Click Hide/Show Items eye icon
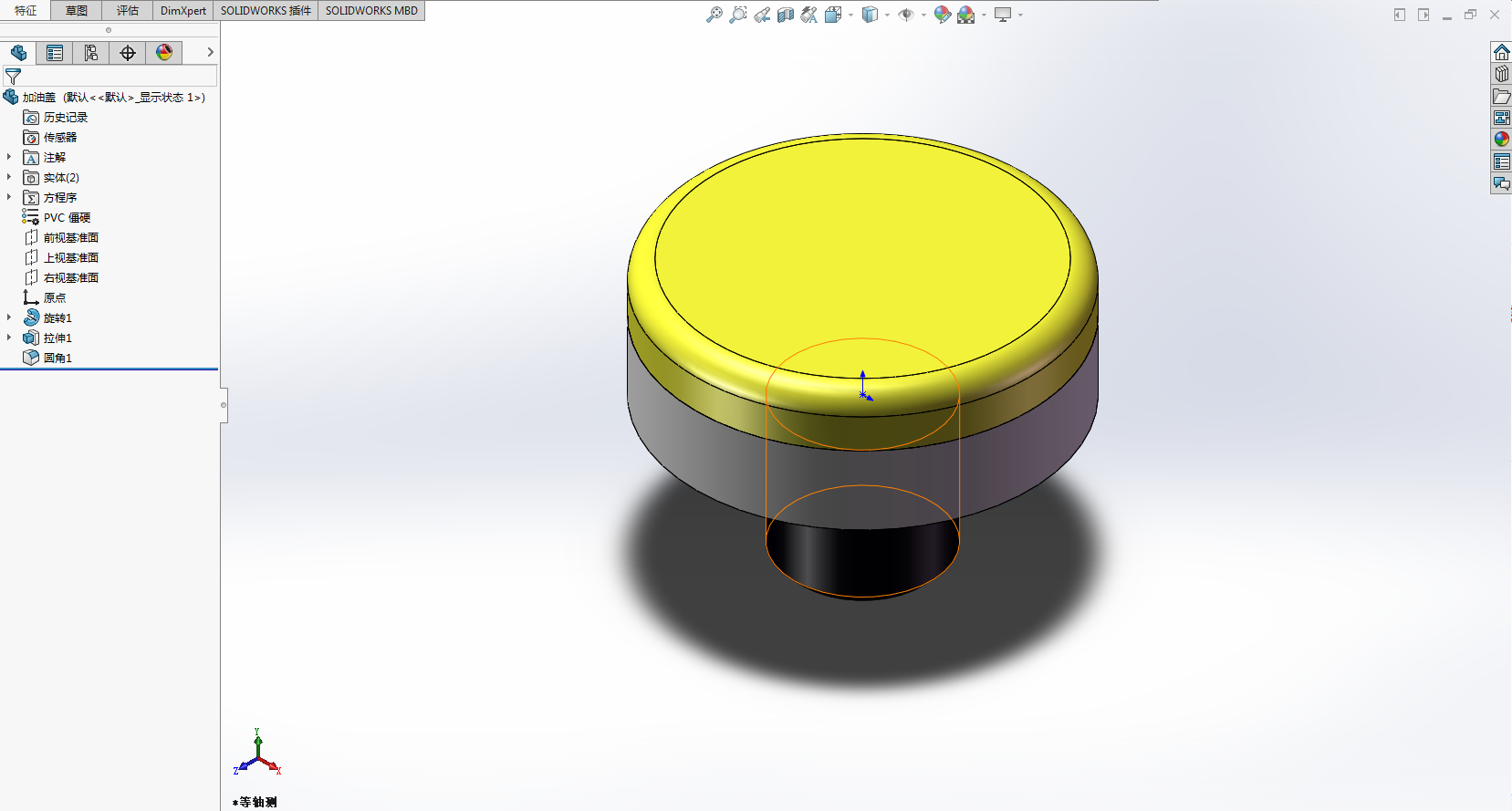The width and height of the screenshot is (1512, 811). point(906,15)
